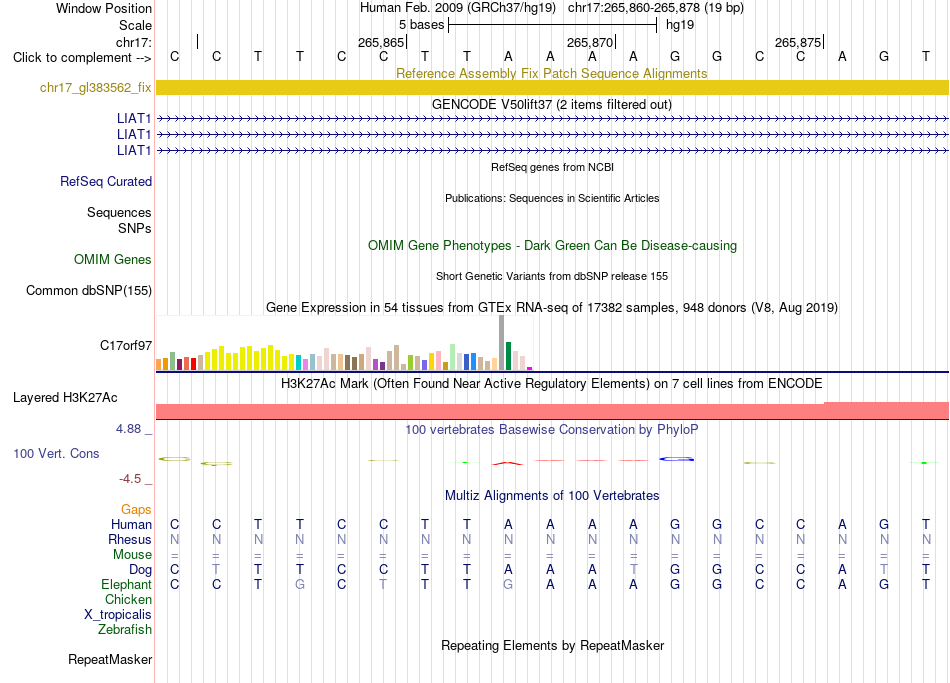Click the Repeating Elements by RepeatMasker title
Screen dimensions: 950x683
[x=552, y=645]
